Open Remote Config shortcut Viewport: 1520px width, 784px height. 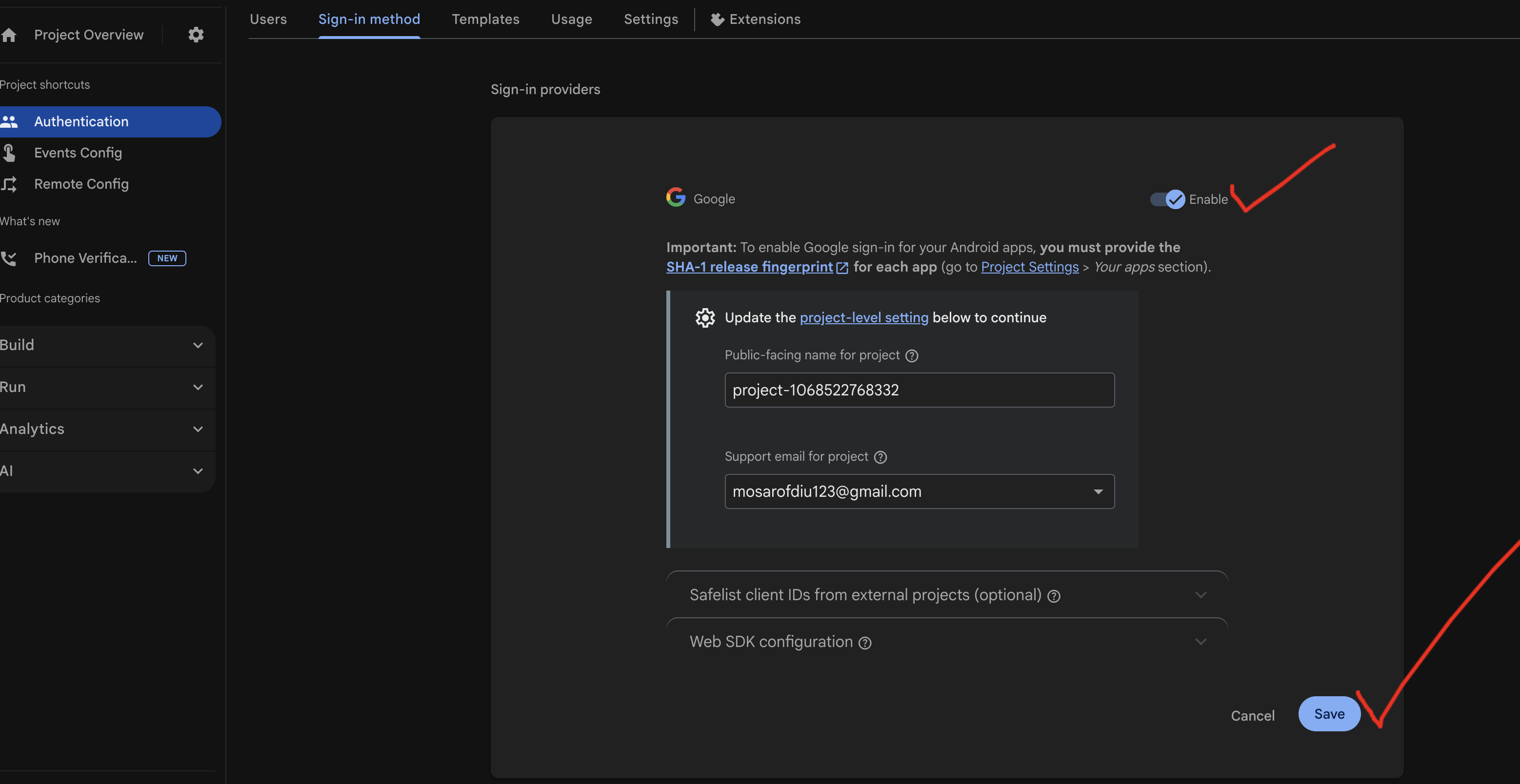pyautogui.click(x=81, y=185)
